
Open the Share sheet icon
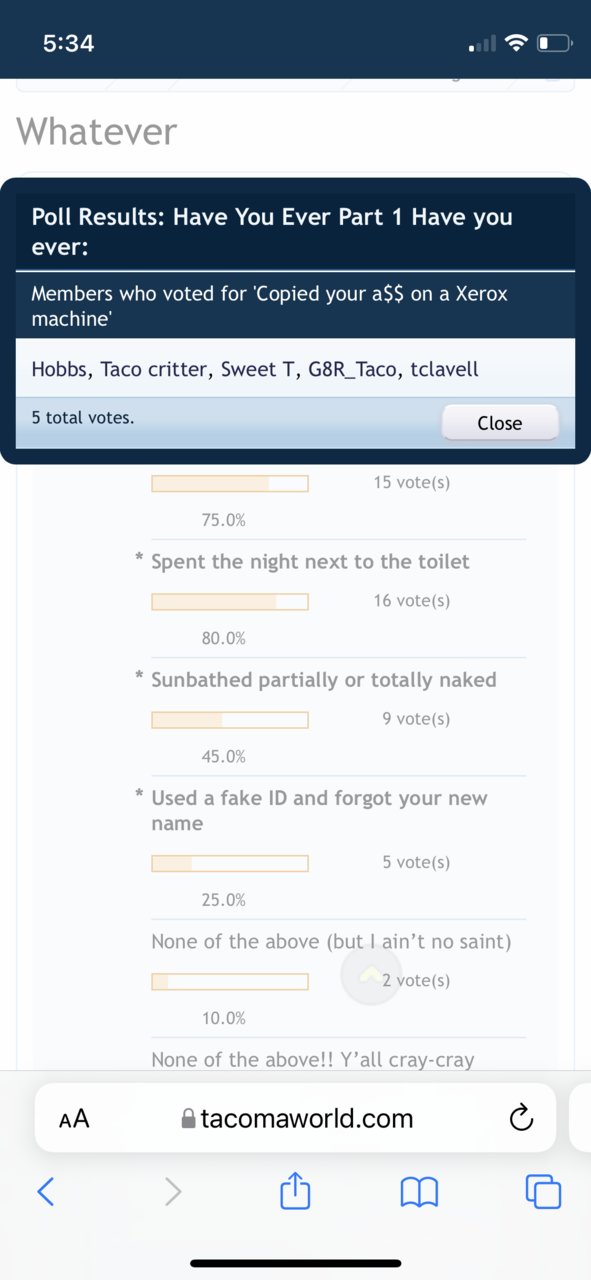tap(296, 1189)
